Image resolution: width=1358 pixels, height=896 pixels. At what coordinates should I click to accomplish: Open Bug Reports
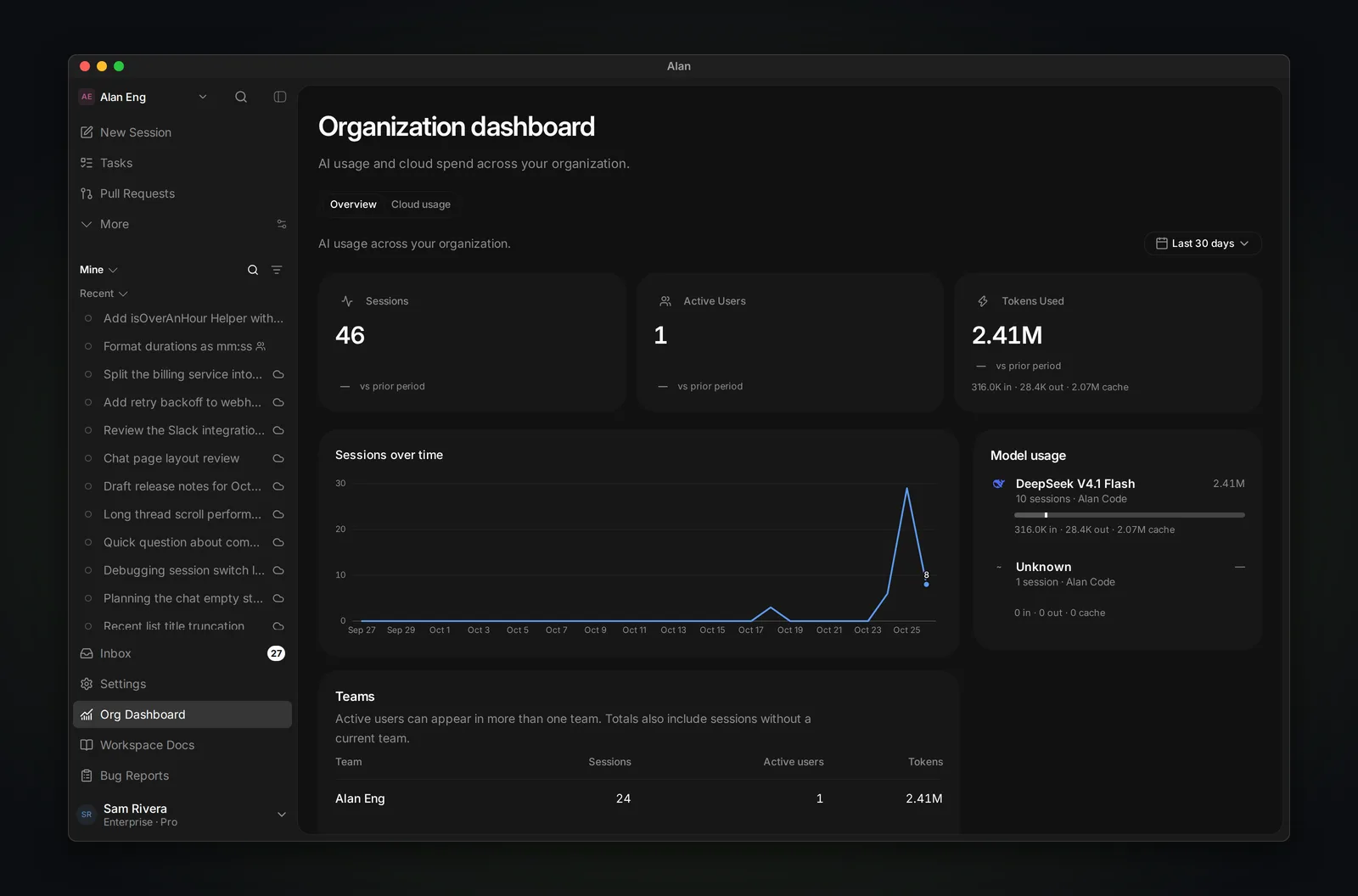click(x=182, y=776)
